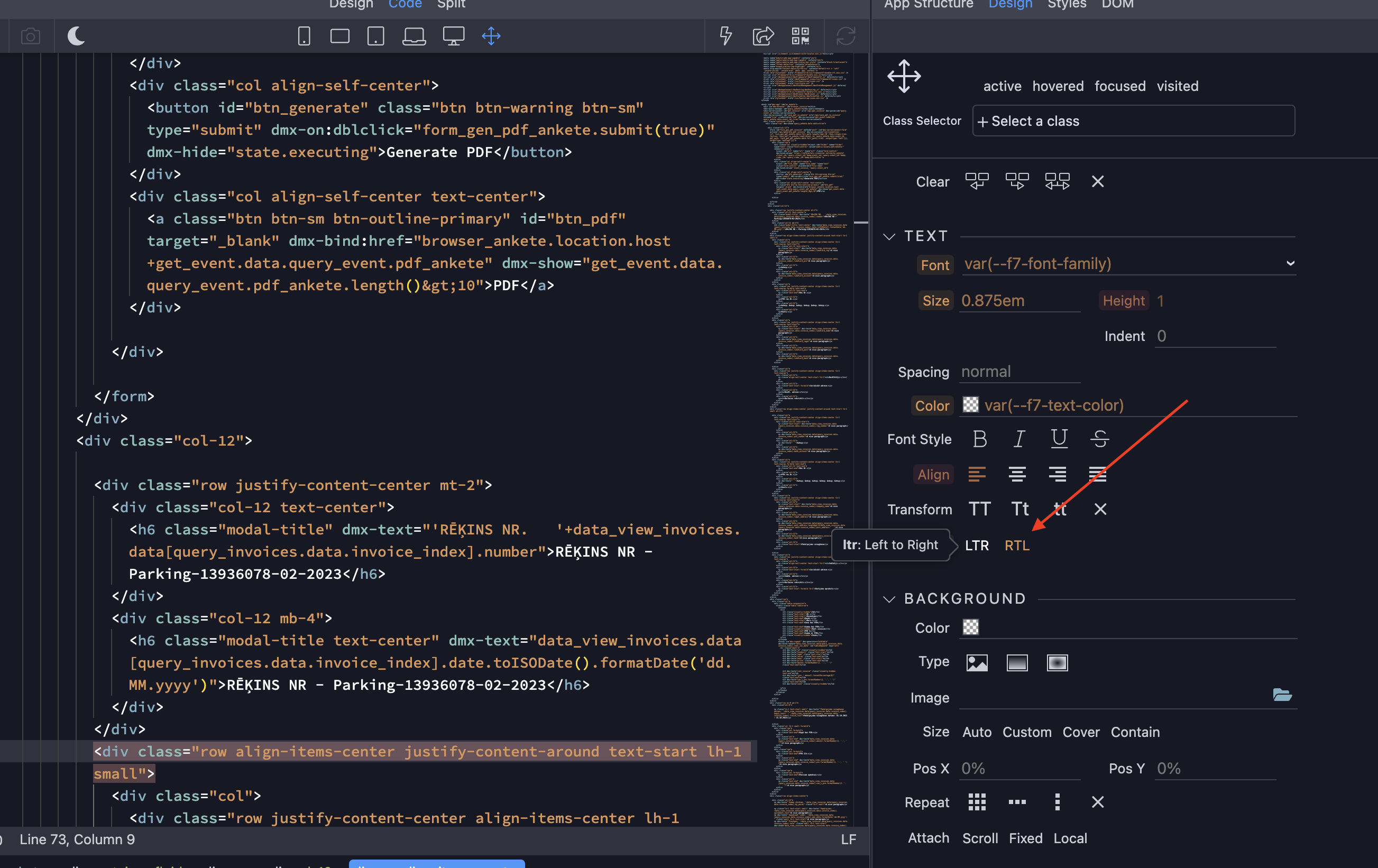Switch preview to mobile phone view
Screen dimensions: 1378x868
[304, 35]
